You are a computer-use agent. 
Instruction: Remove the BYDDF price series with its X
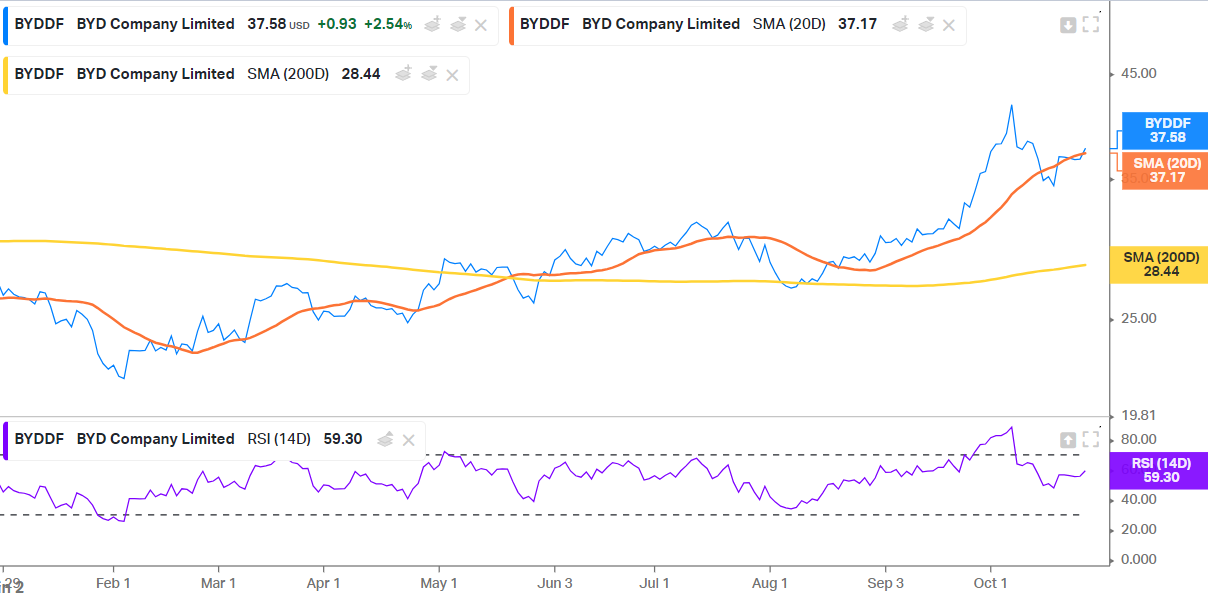tap(481, 24)
